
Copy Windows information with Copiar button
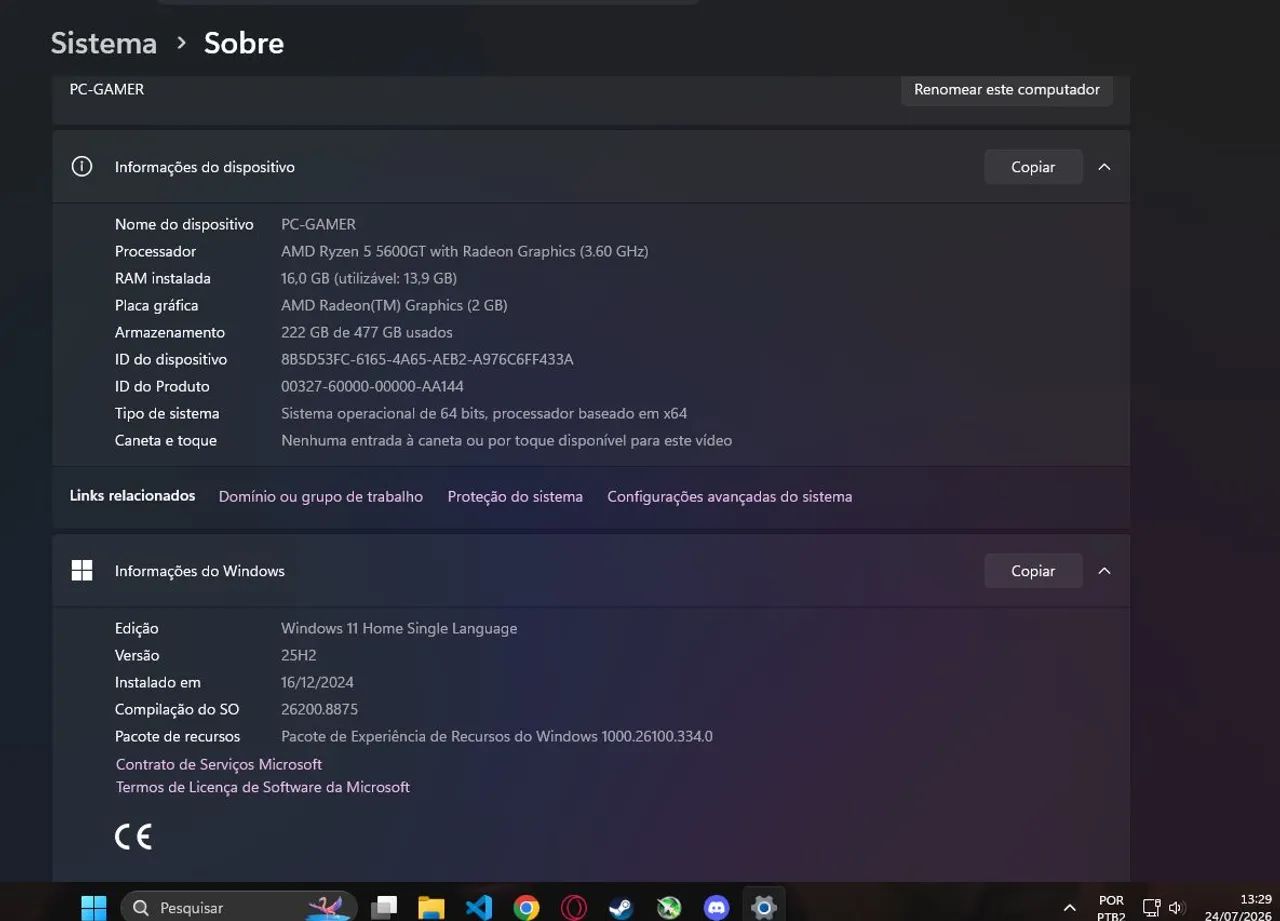[1033, 571]
